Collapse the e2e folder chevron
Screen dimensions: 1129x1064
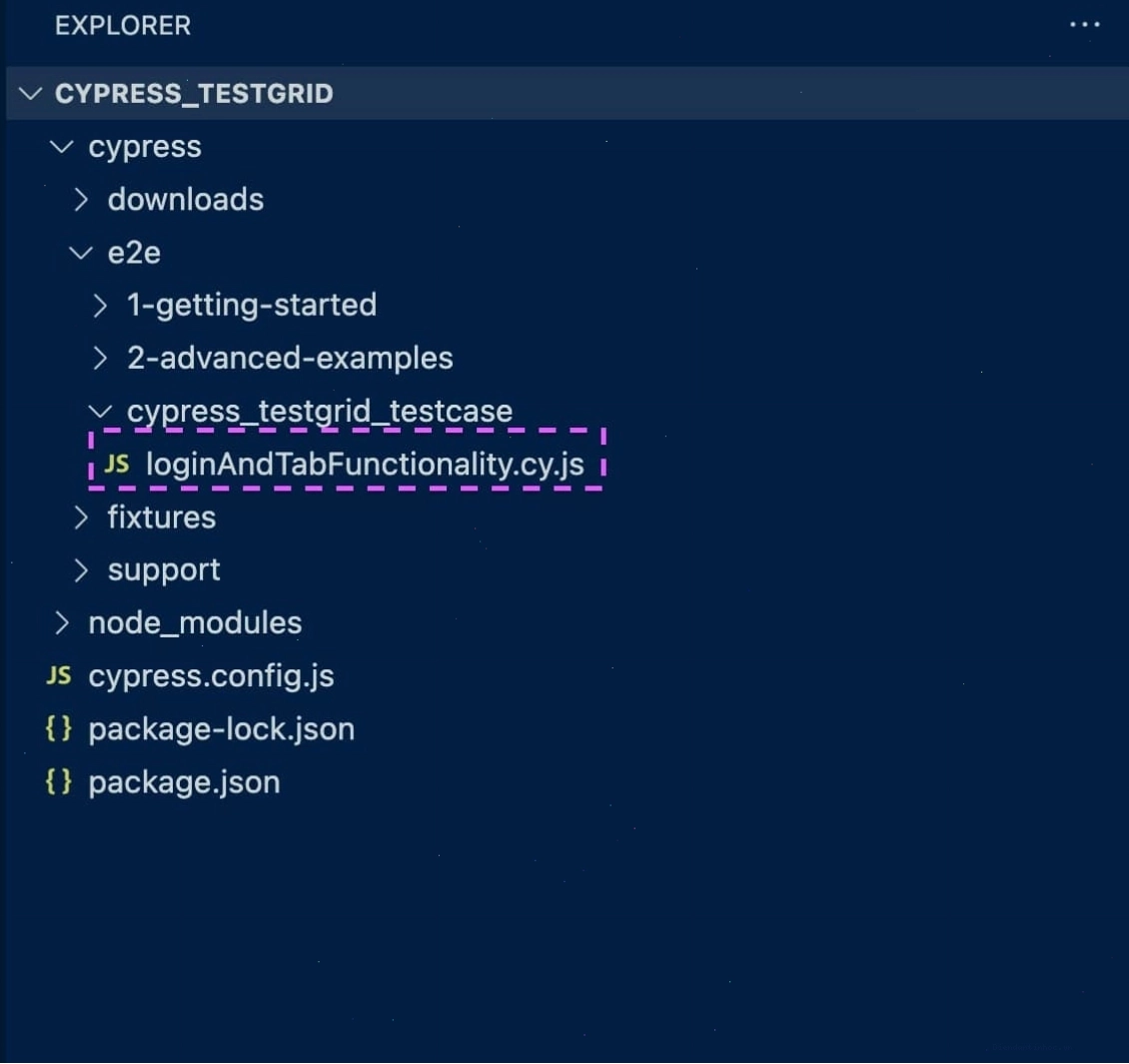(x=81, y=253)
